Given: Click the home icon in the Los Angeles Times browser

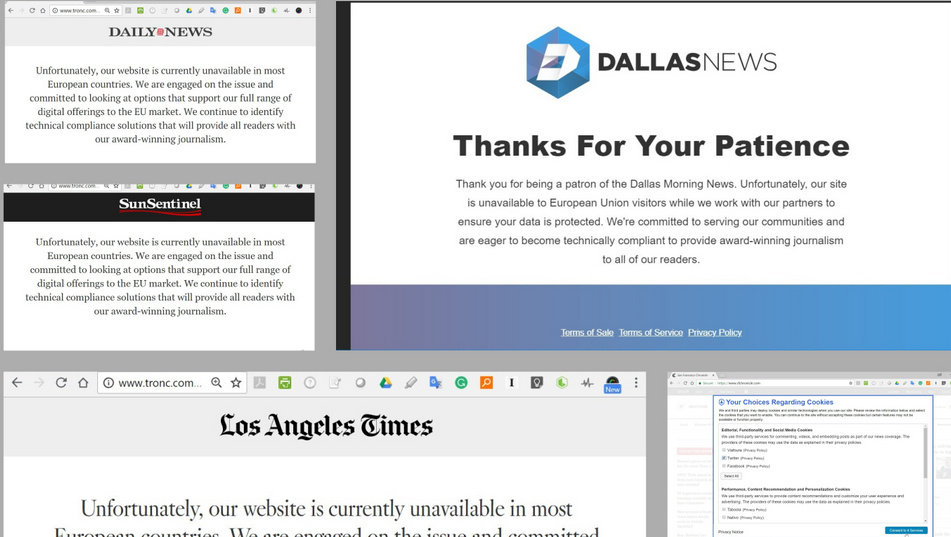Looking at the screenshot, I should pyautogui.click(x=83, y=383).
